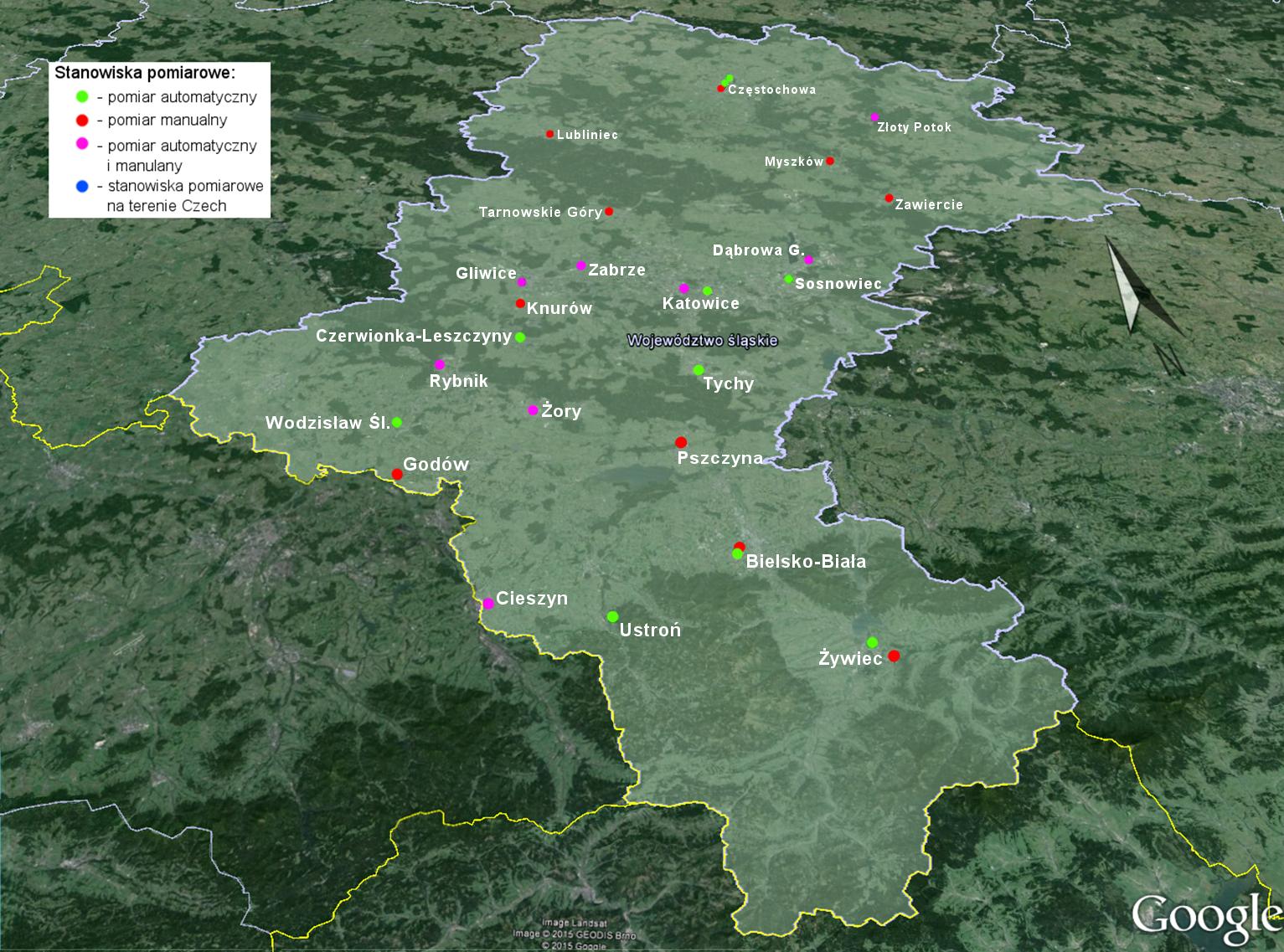Click the red marker at Częstochowa
Image resolution: width=1284 pixels, height=952 pixels.
pyautogui.click(x=720, y=88)
